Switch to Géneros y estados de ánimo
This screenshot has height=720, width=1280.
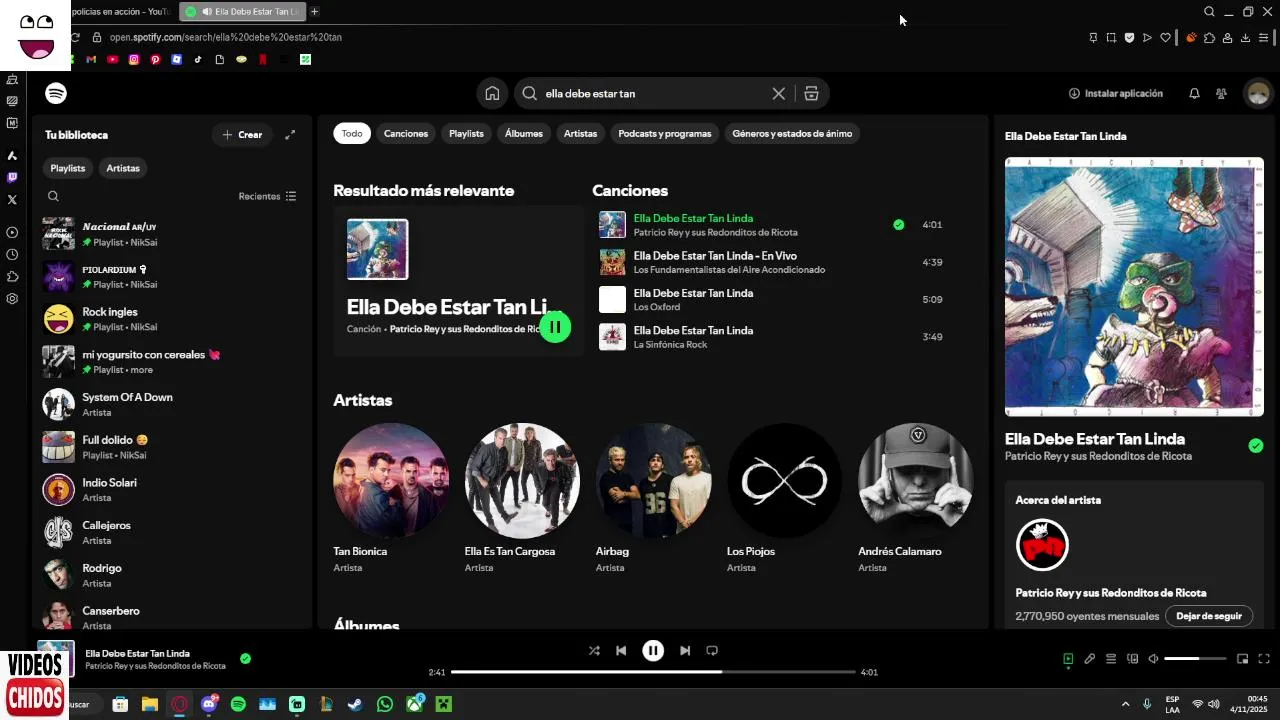(x=792, y=133)
